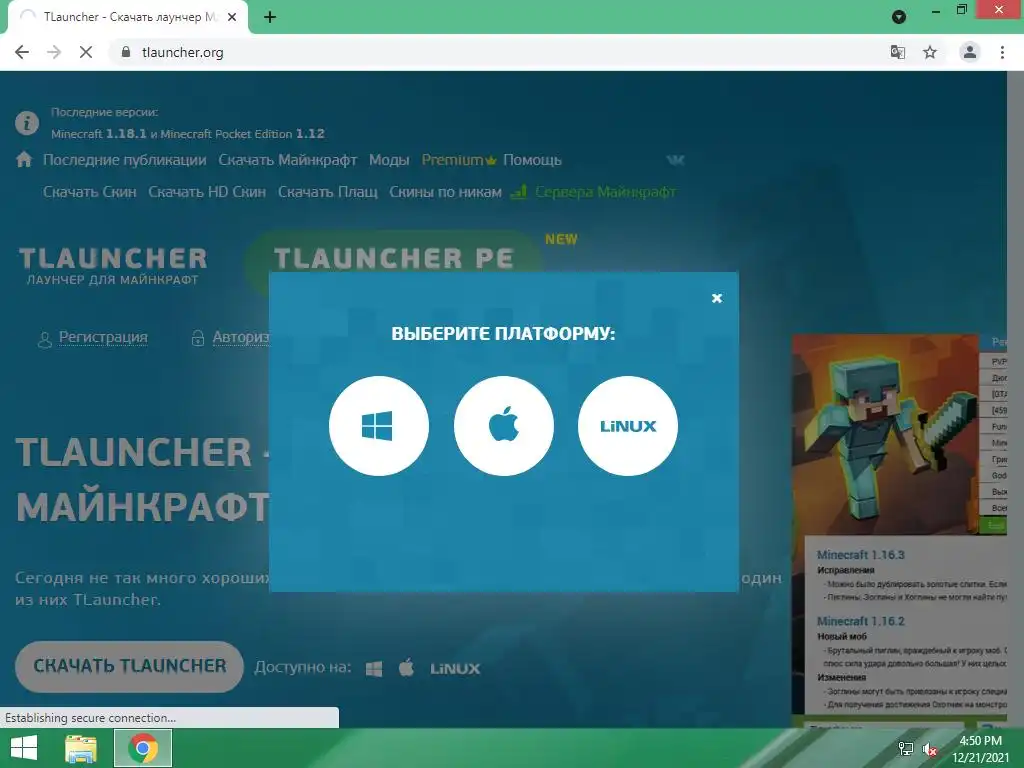
Task: Click the info icon near latest versions
Action: coord(27,123)
